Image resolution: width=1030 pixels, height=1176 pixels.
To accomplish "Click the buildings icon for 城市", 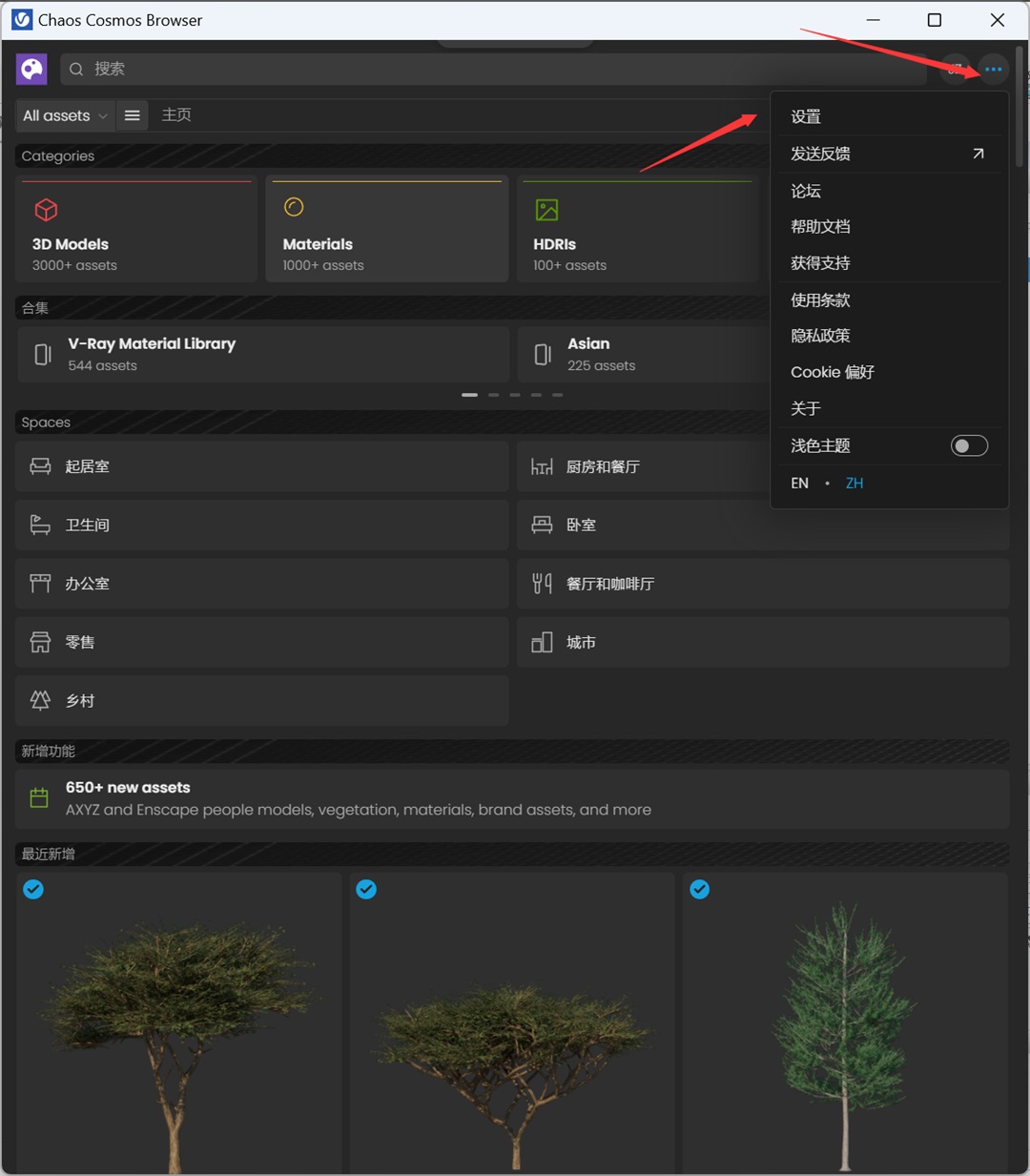I will click(542, 642).
